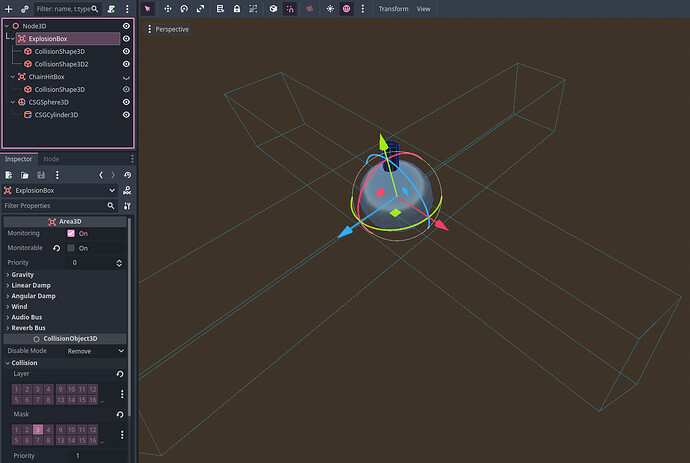
Task: Open Disable Mode dropdown
Action: pos(95,351)
